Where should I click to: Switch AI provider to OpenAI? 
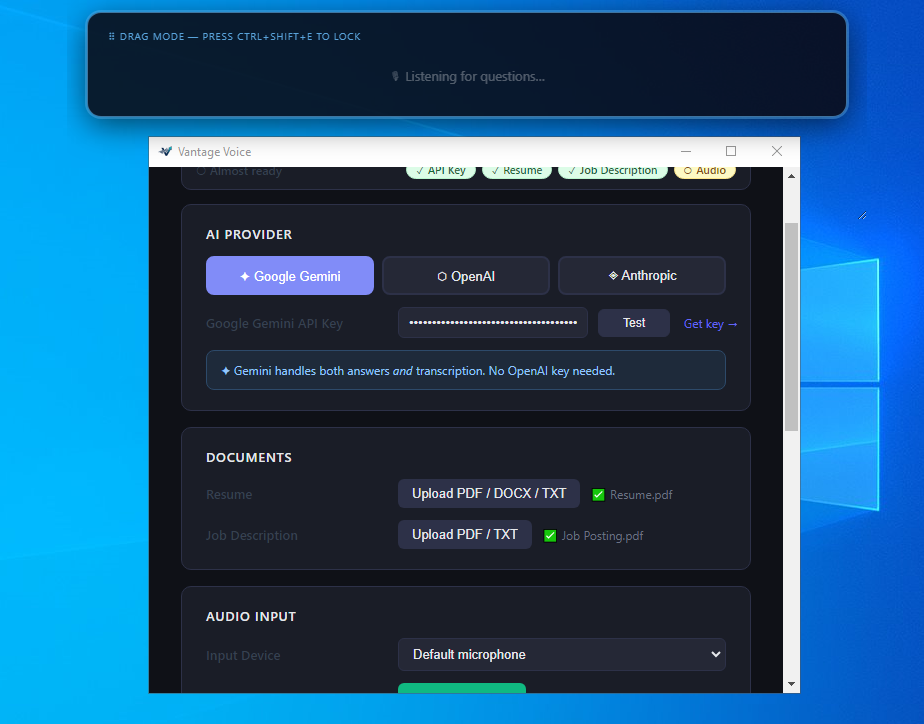point(466,276)
